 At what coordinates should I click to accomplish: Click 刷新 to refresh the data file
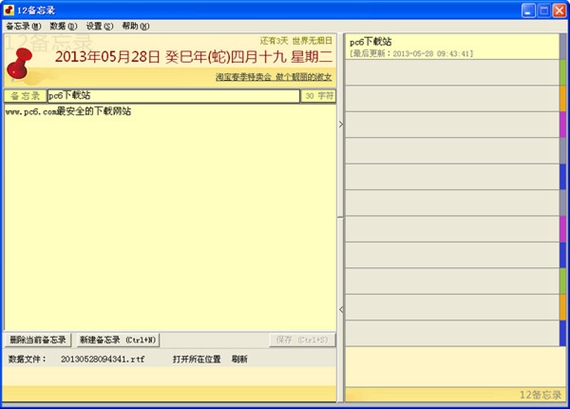pos(239,359)
